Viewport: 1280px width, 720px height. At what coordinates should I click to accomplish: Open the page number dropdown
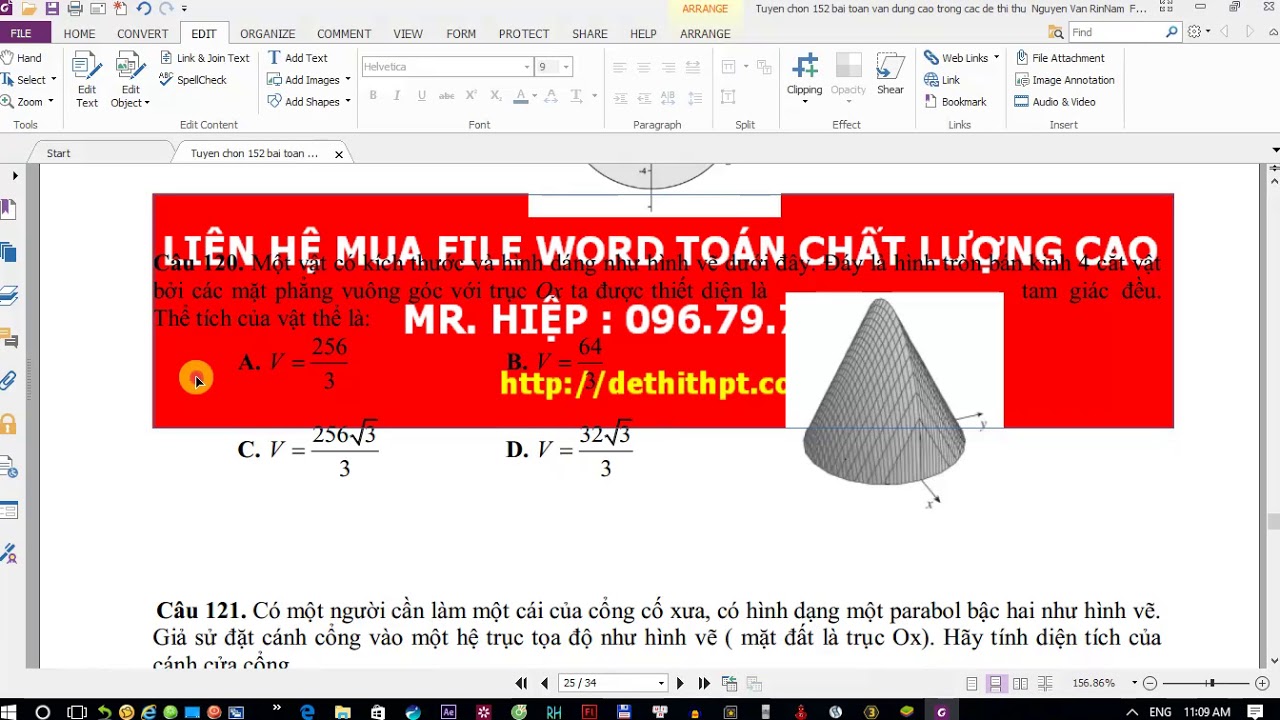point(661,683)
